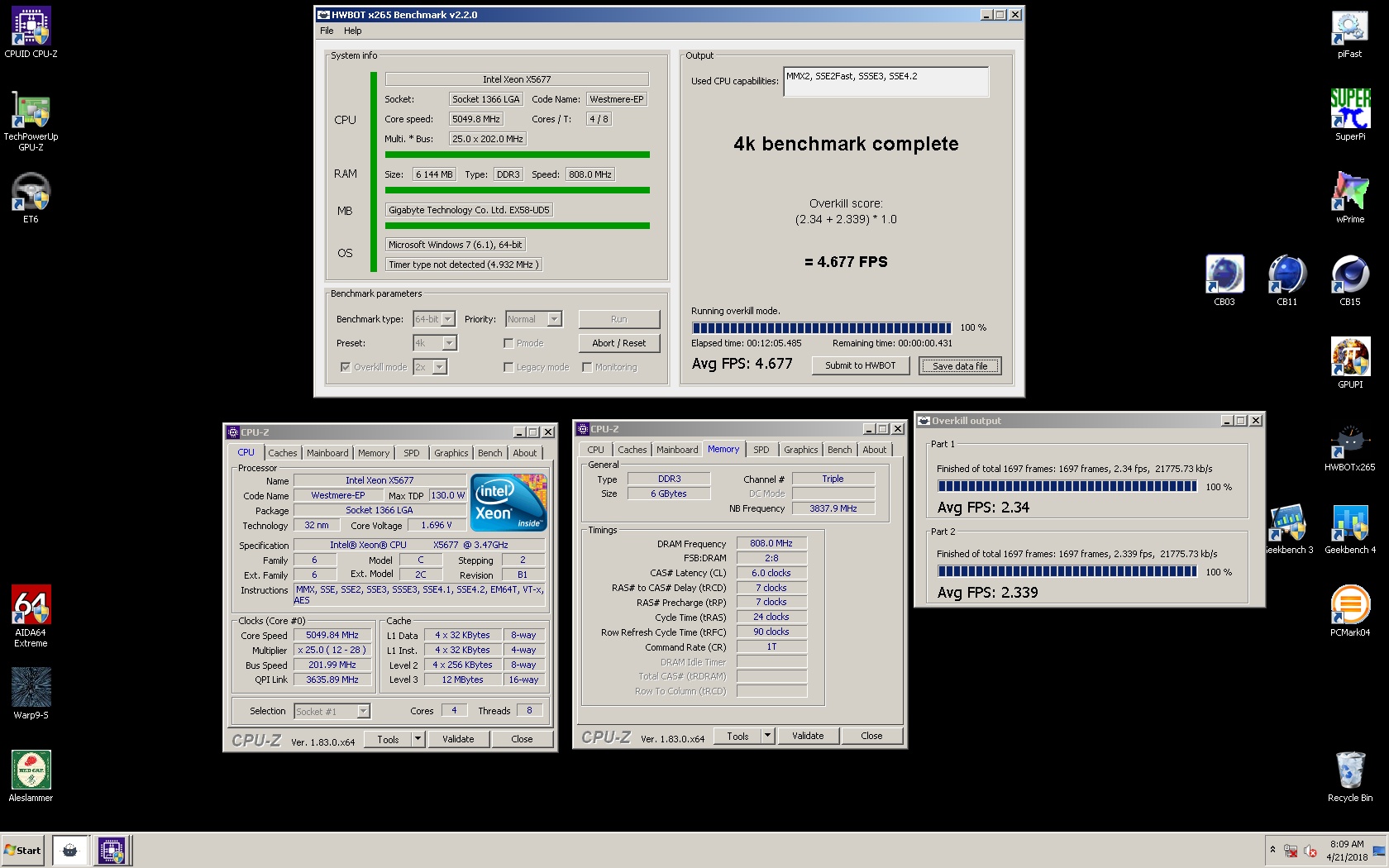Click Tools button in left CPU-Z window
Image resolution: width=1389 pixels, height=868 pixels.
tap(388, 739)
